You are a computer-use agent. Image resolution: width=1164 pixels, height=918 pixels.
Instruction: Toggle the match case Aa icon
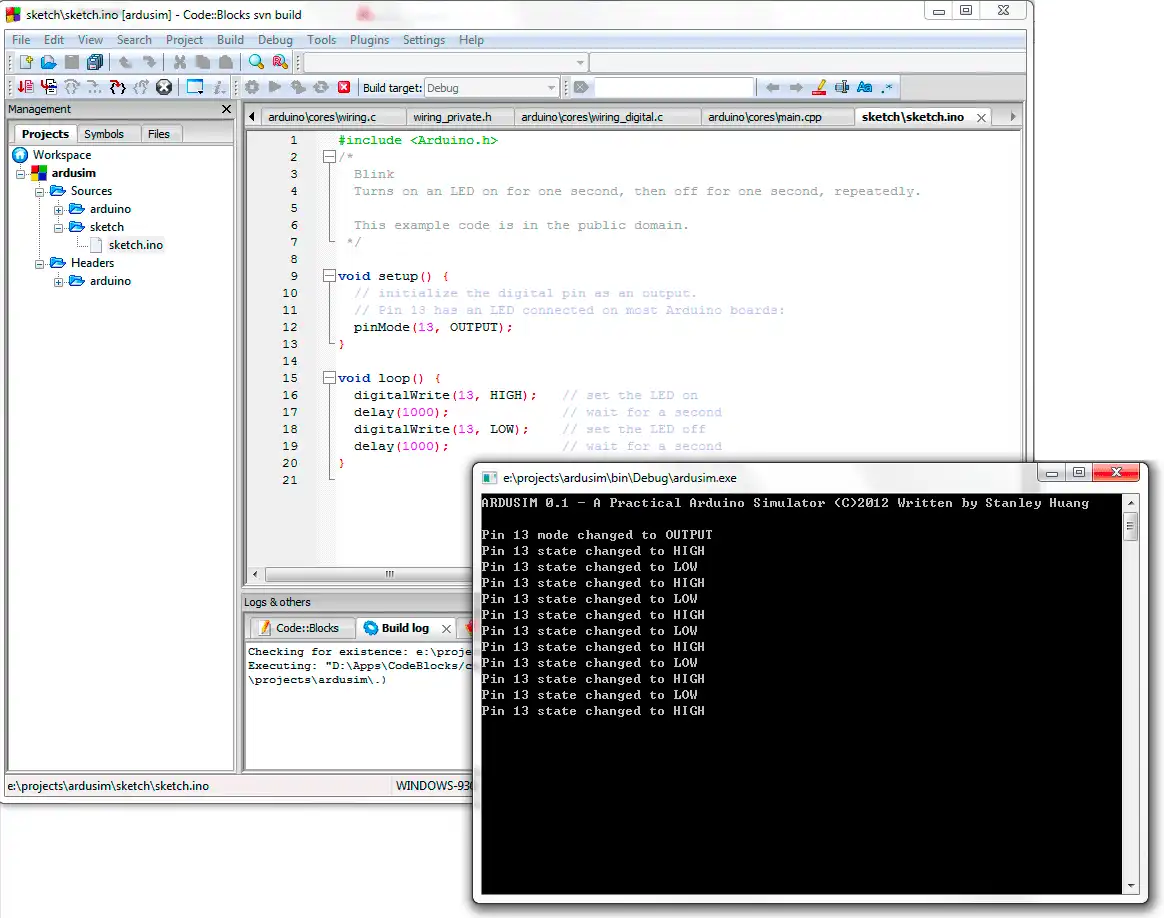[865, 87]
